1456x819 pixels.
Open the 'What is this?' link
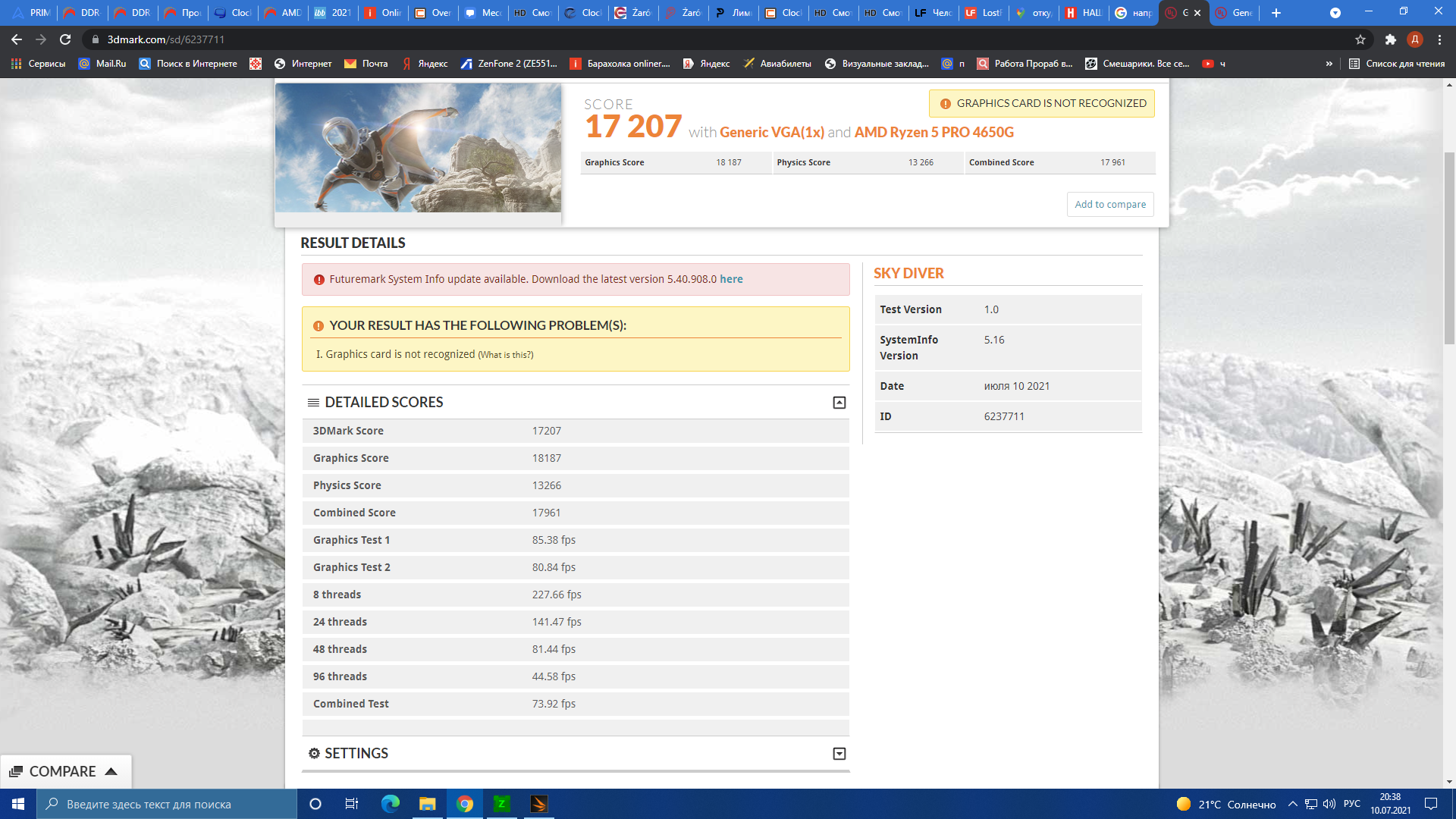(505, 355)
